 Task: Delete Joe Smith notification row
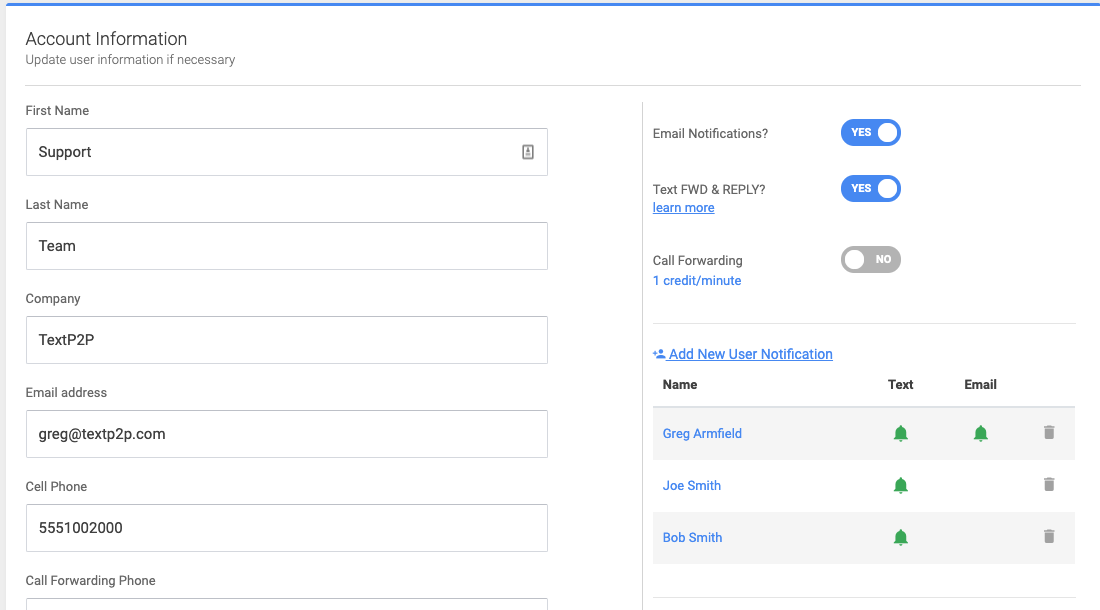[1049, 484]
